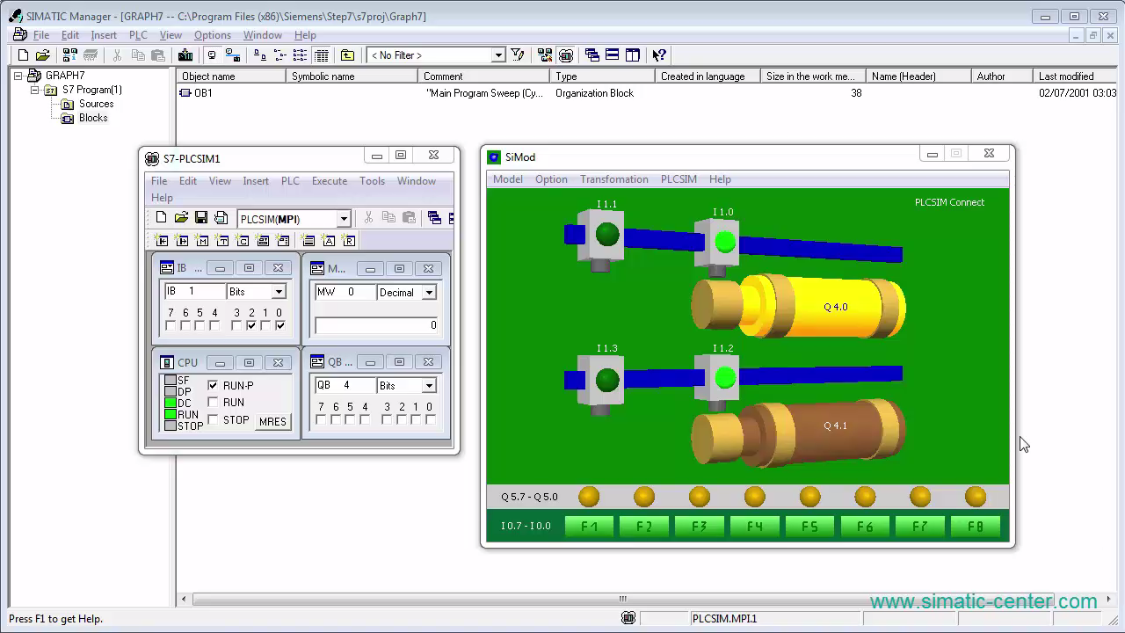This screenshot has width=1125, height=633.
Task: Select the Sources folder in project tree
Action: 95,104
